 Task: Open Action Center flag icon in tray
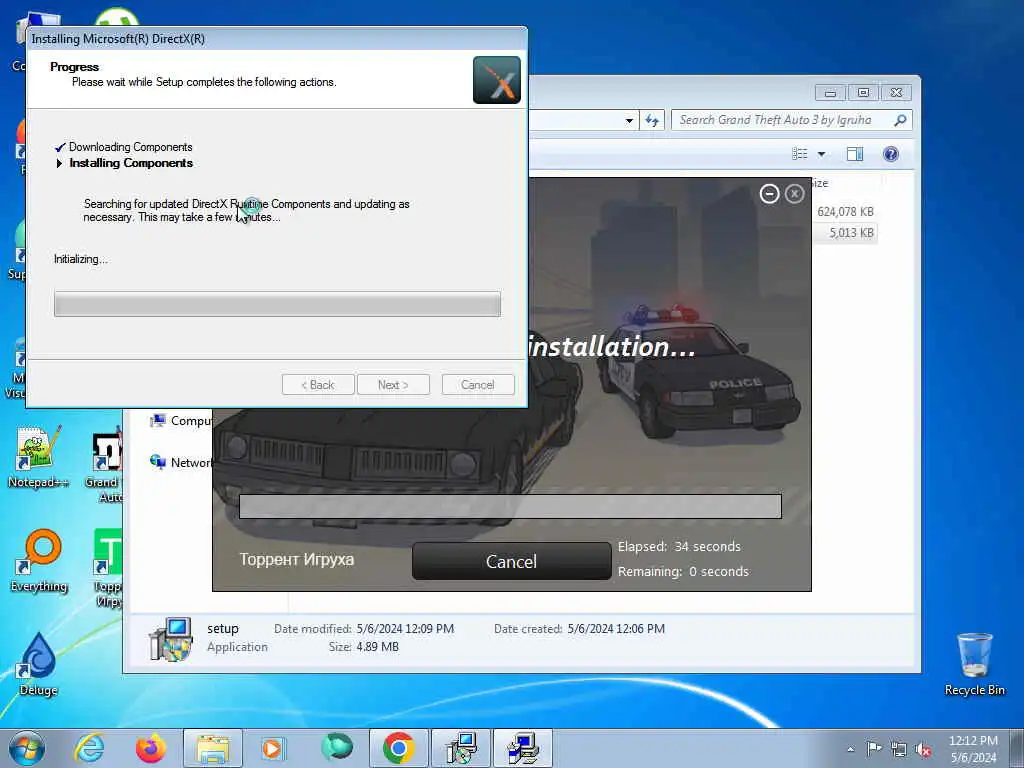pyautogui.click(x=874, y=748)
